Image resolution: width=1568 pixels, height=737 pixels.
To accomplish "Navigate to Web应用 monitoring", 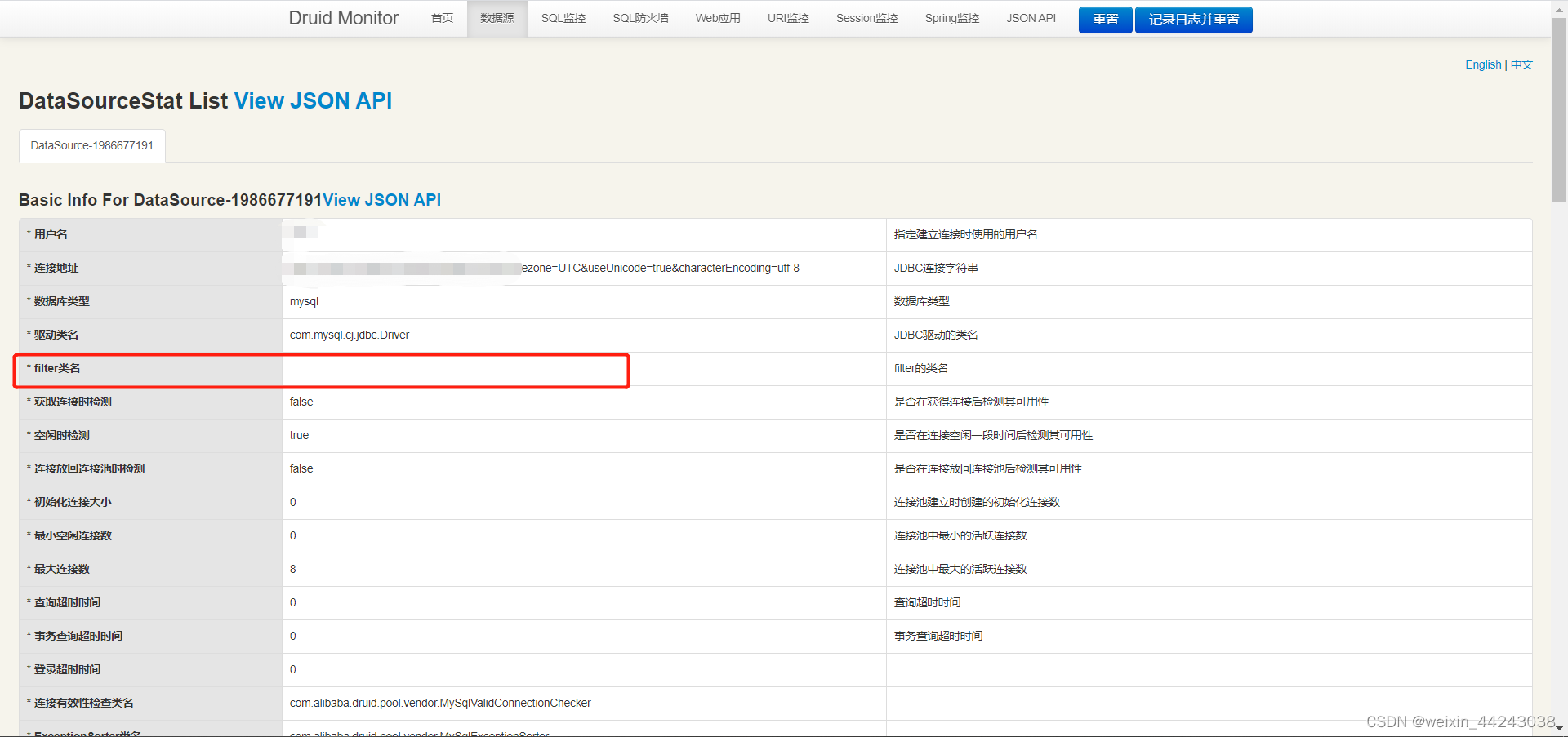I will click(x=717, y=18).
